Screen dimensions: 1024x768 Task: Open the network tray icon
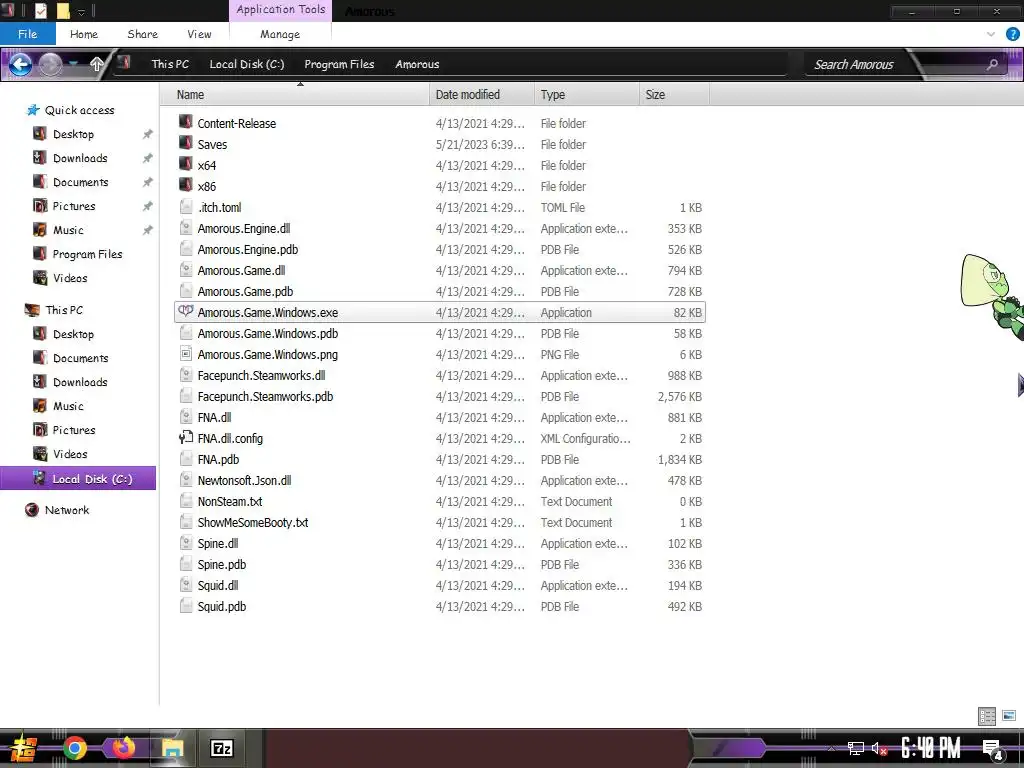point(856,748)
